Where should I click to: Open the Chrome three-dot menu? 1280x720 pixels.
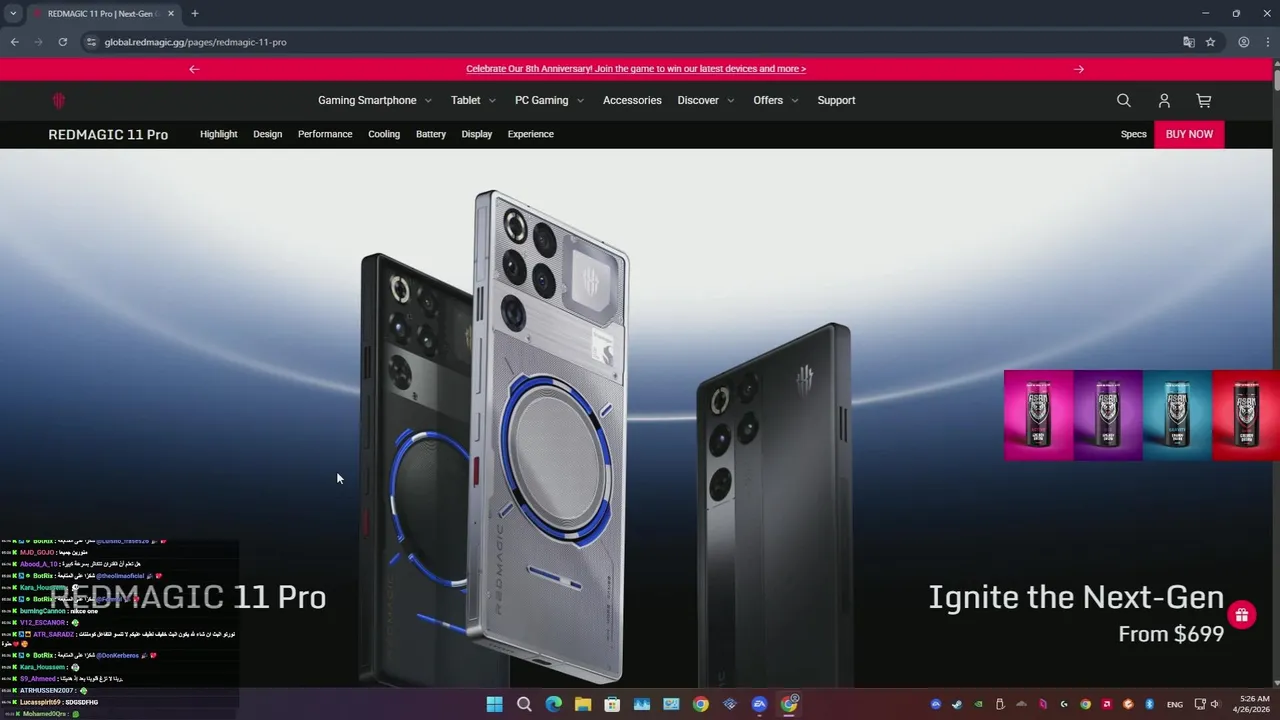(x=1266, y=42)
